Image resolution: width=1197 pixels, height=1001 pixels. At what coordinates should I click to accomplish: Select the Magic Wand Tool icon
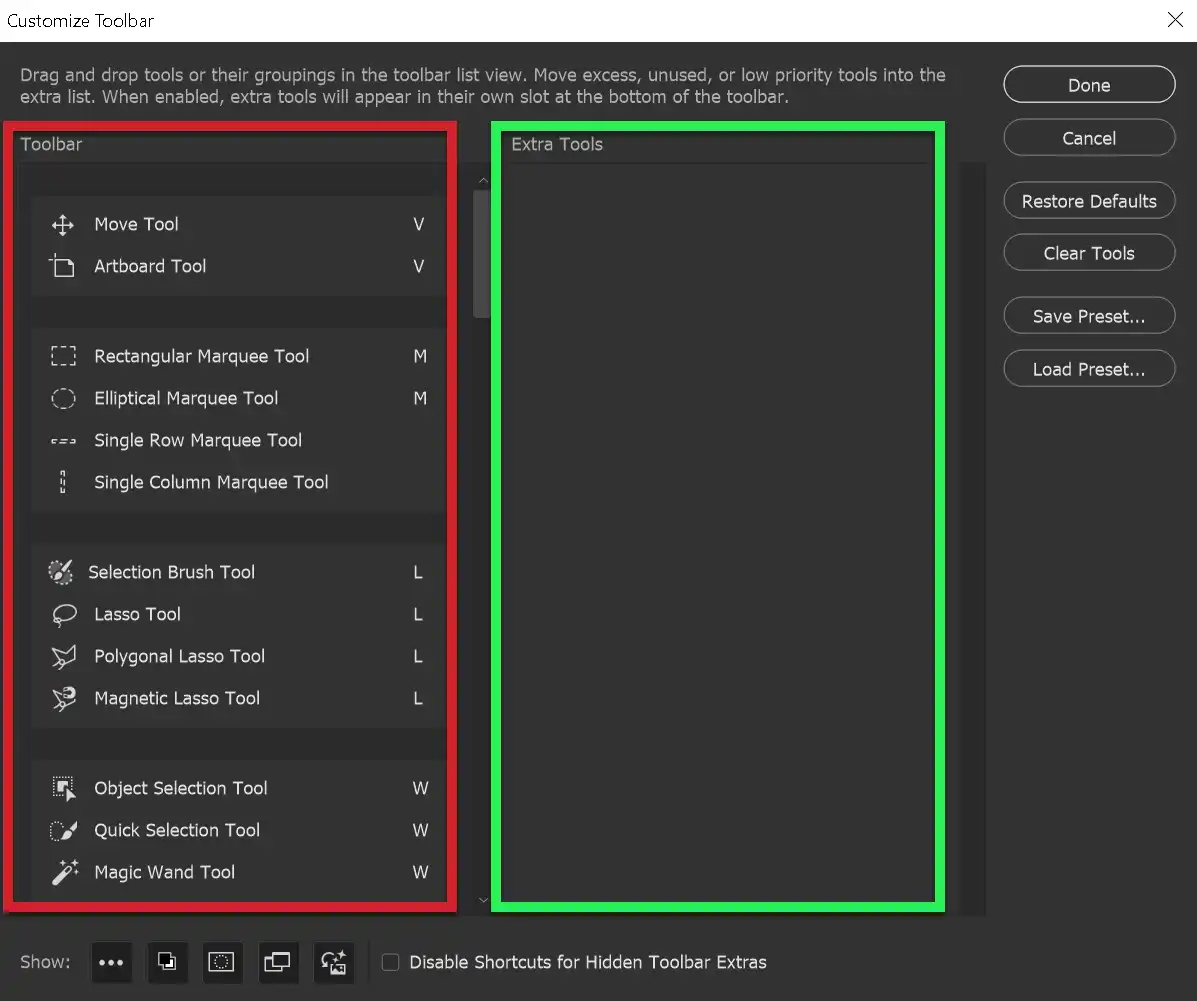pos(63,872)
